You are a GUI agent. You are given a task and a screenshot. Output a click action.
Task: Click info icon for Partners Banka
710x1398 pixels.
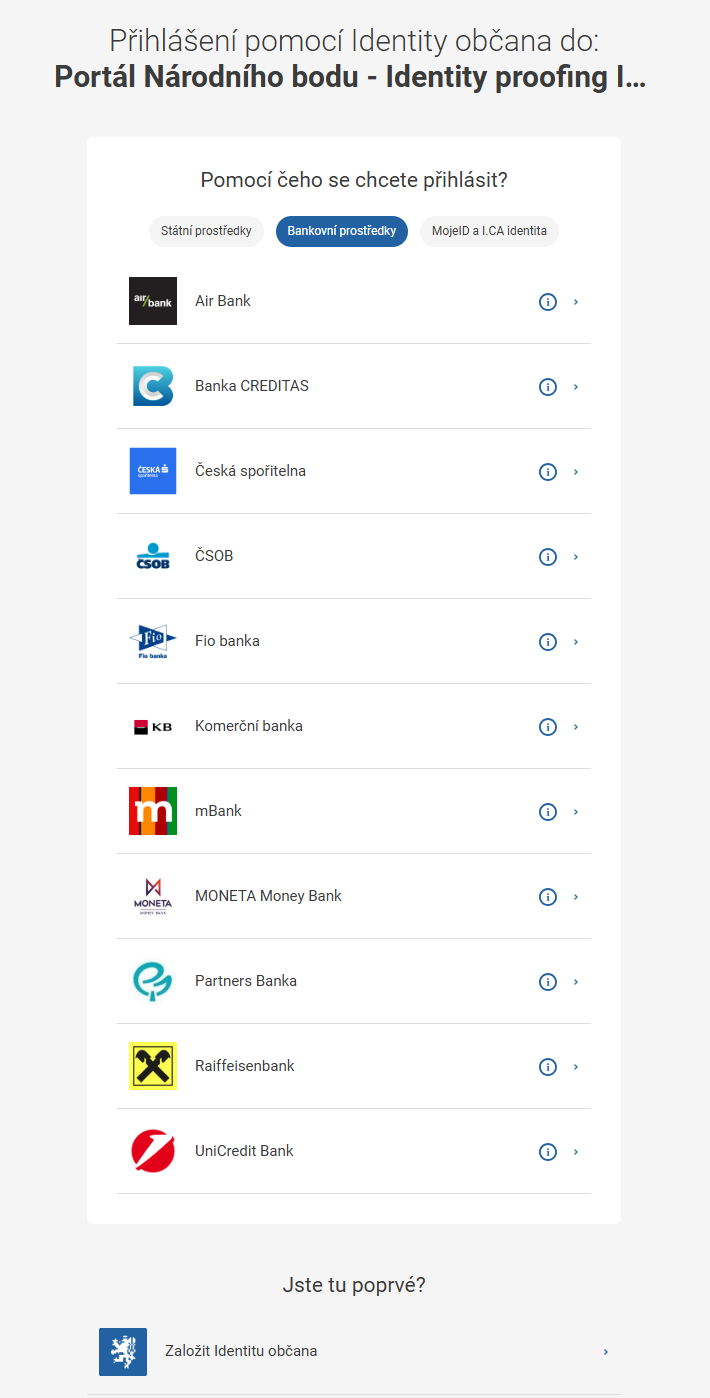click(x=547, y=981)
